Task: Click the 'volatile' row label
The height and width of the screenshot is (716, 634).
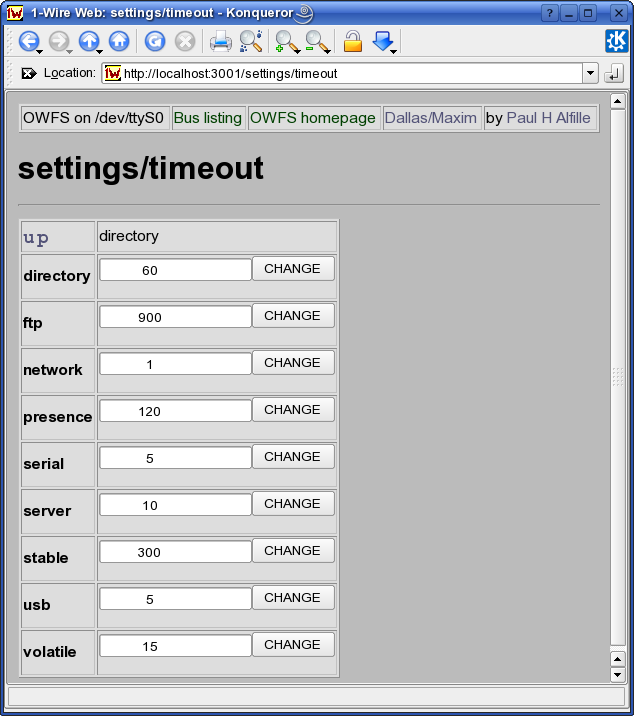Action: (50, 652)
